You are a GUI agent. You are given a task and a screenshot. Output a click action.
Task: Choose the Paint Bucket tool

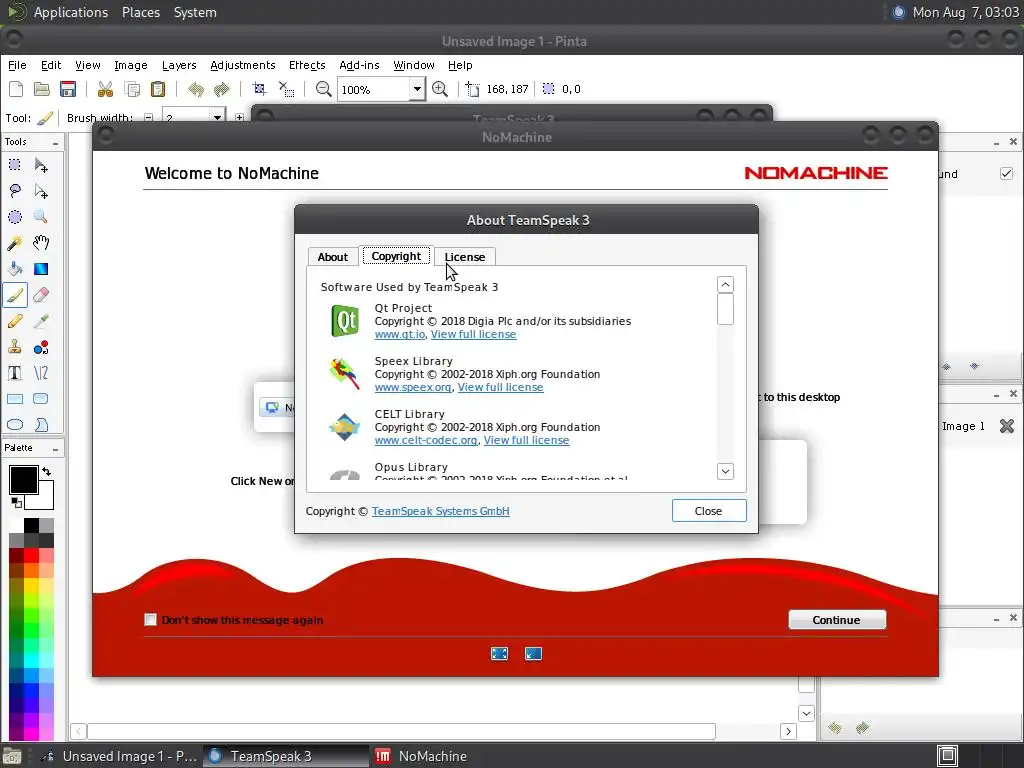coord(14,269)
